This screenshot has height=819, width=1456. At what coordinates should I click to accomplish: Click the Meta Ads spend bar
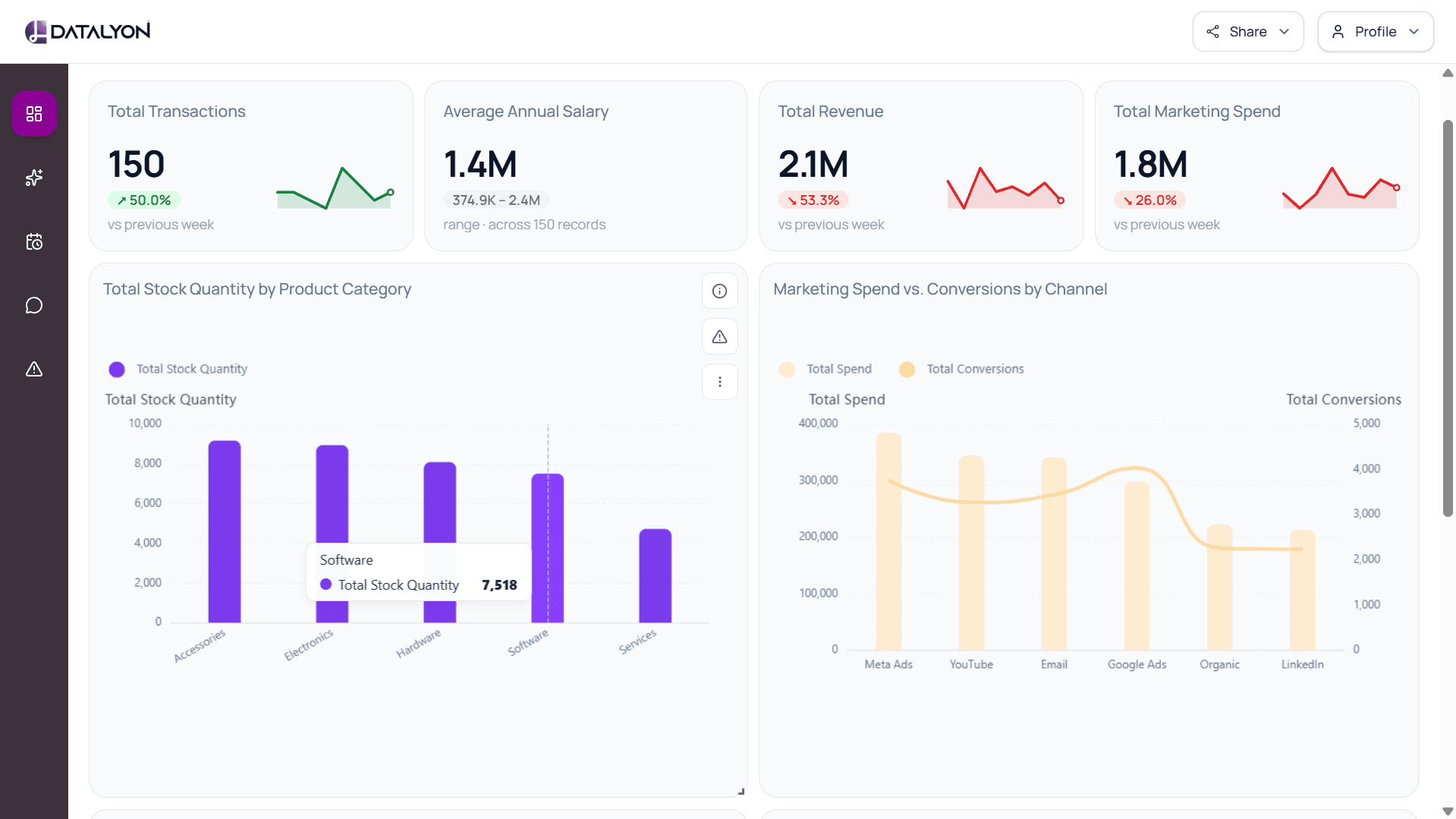[x=888, y=541]
